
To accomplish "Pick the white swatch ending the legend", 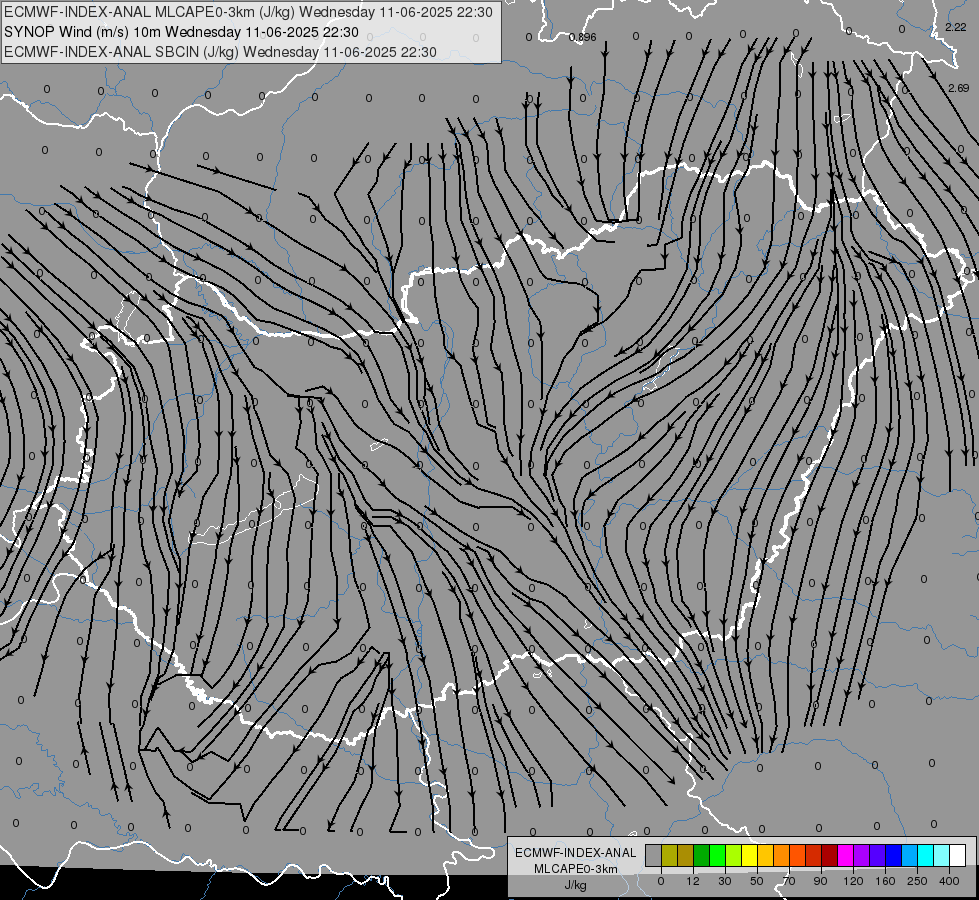I will [957, 855].
